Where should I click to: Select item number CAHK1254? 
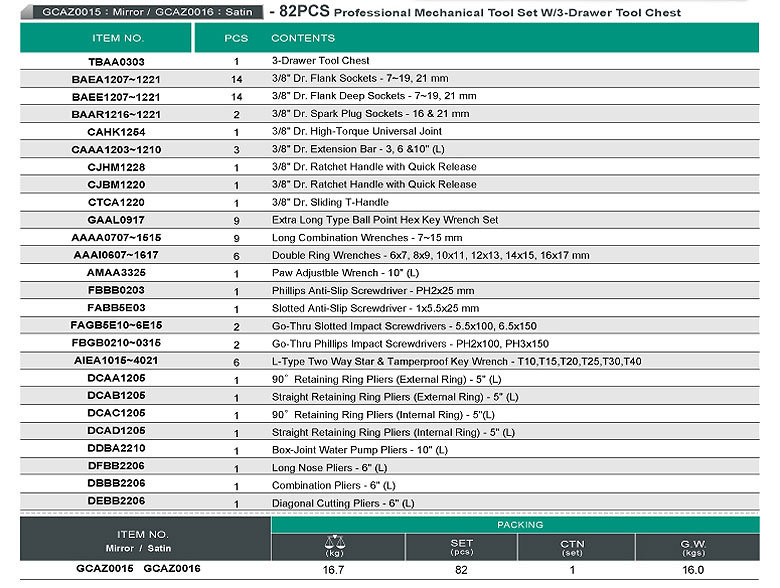(116, 132)
